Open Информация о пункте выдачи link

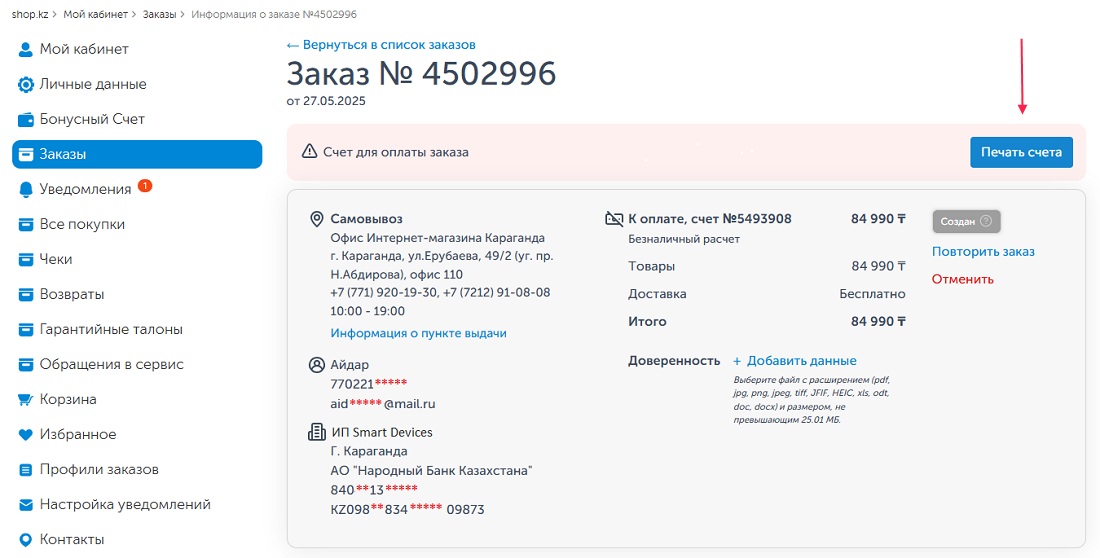[418, 333]
